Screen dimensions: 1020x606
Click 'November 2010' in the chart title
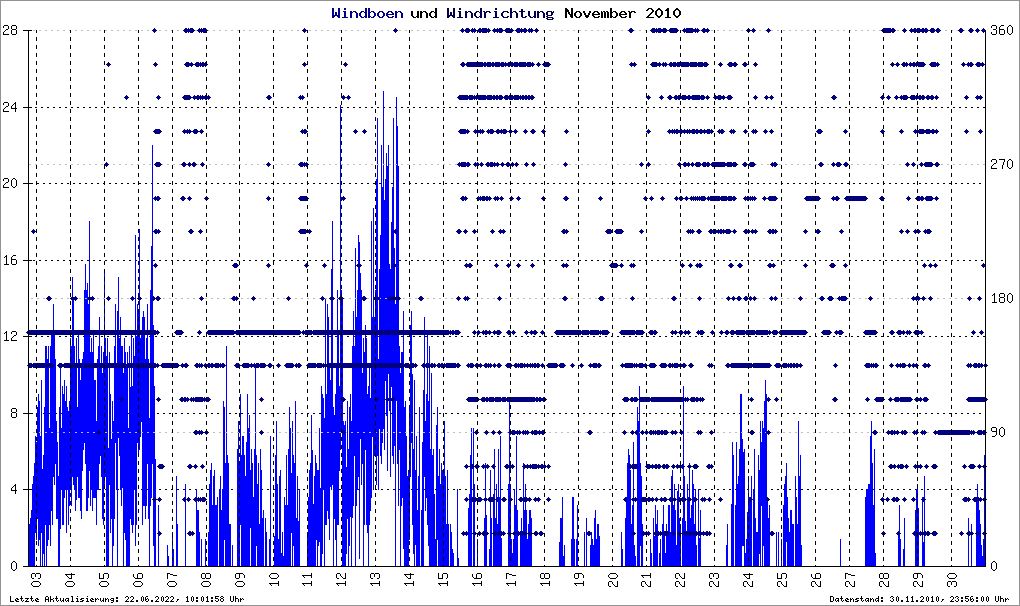coord(623,13)
